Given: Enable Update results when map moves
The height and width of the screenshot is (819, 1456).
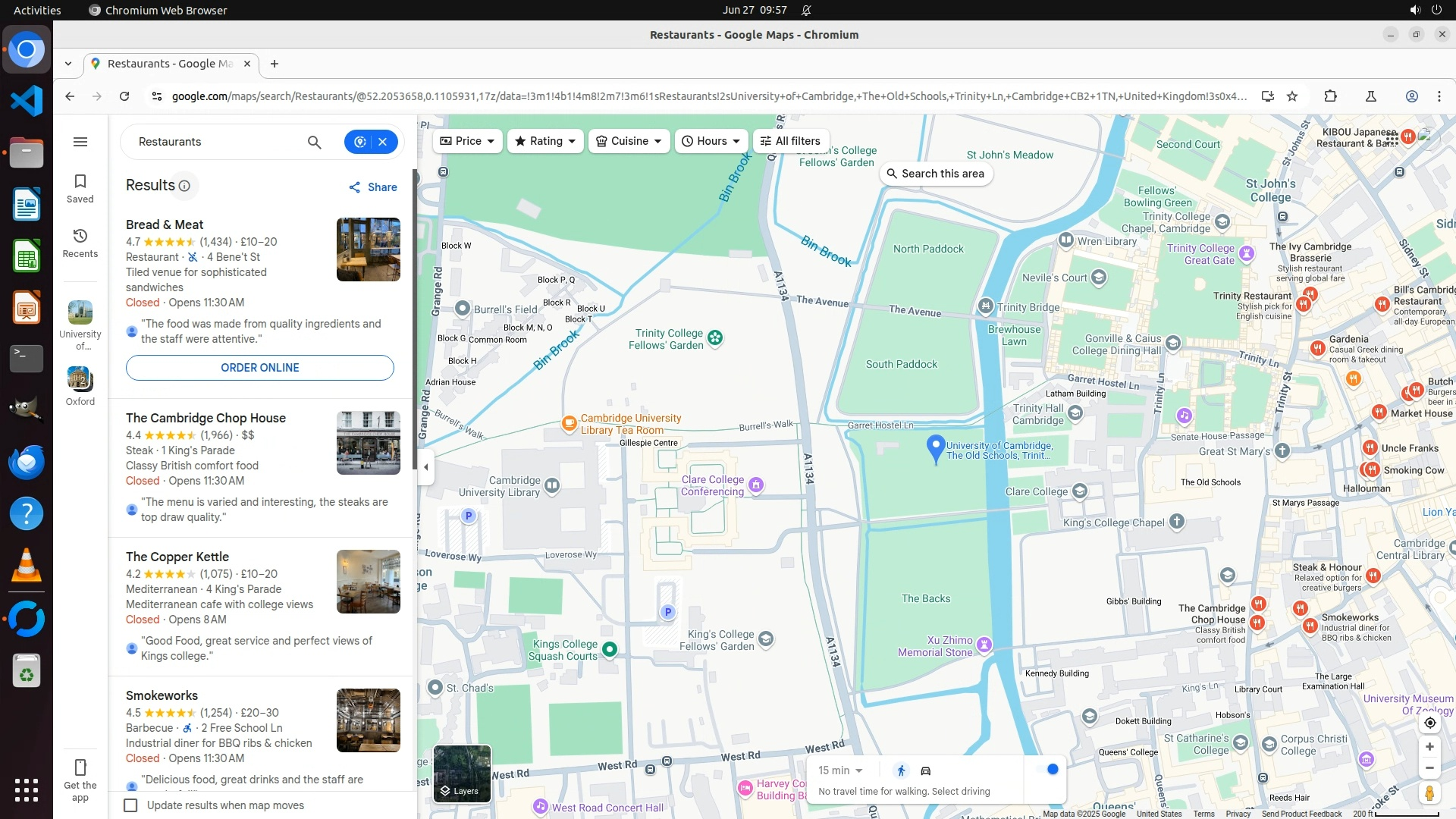Looking at the screenshot, I should 131,805.
